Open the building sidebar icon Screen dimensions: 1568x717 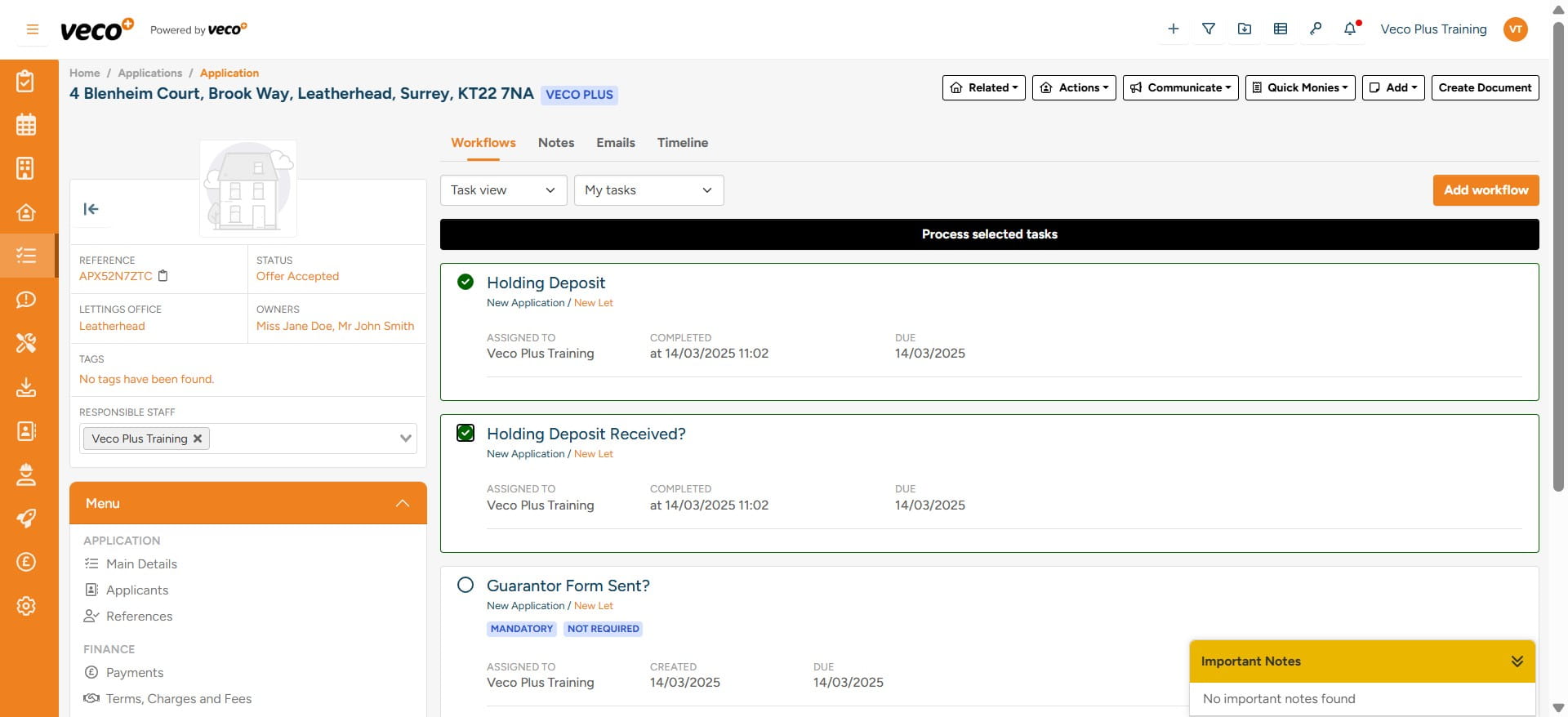(x=26, y=168)
